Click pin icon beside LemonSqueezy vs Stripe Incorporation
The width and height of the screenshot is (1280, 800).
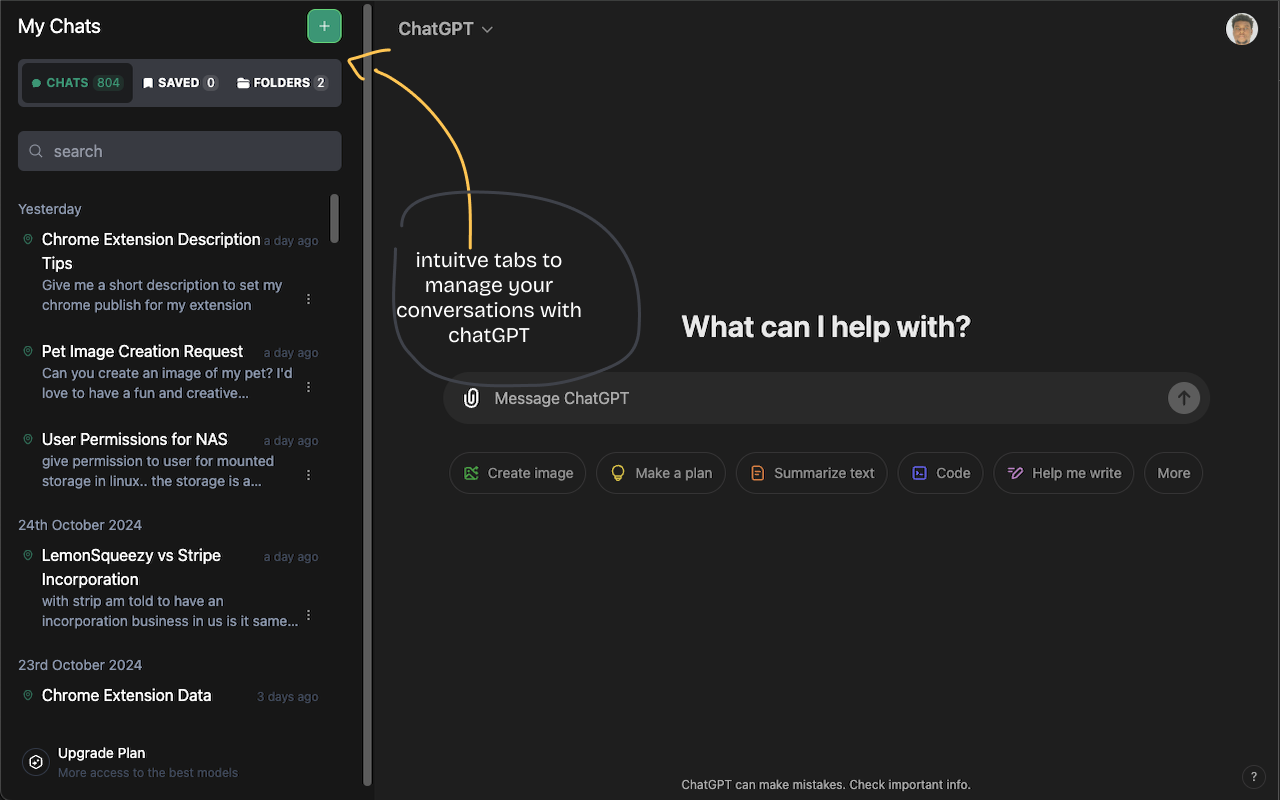(28, 555)
